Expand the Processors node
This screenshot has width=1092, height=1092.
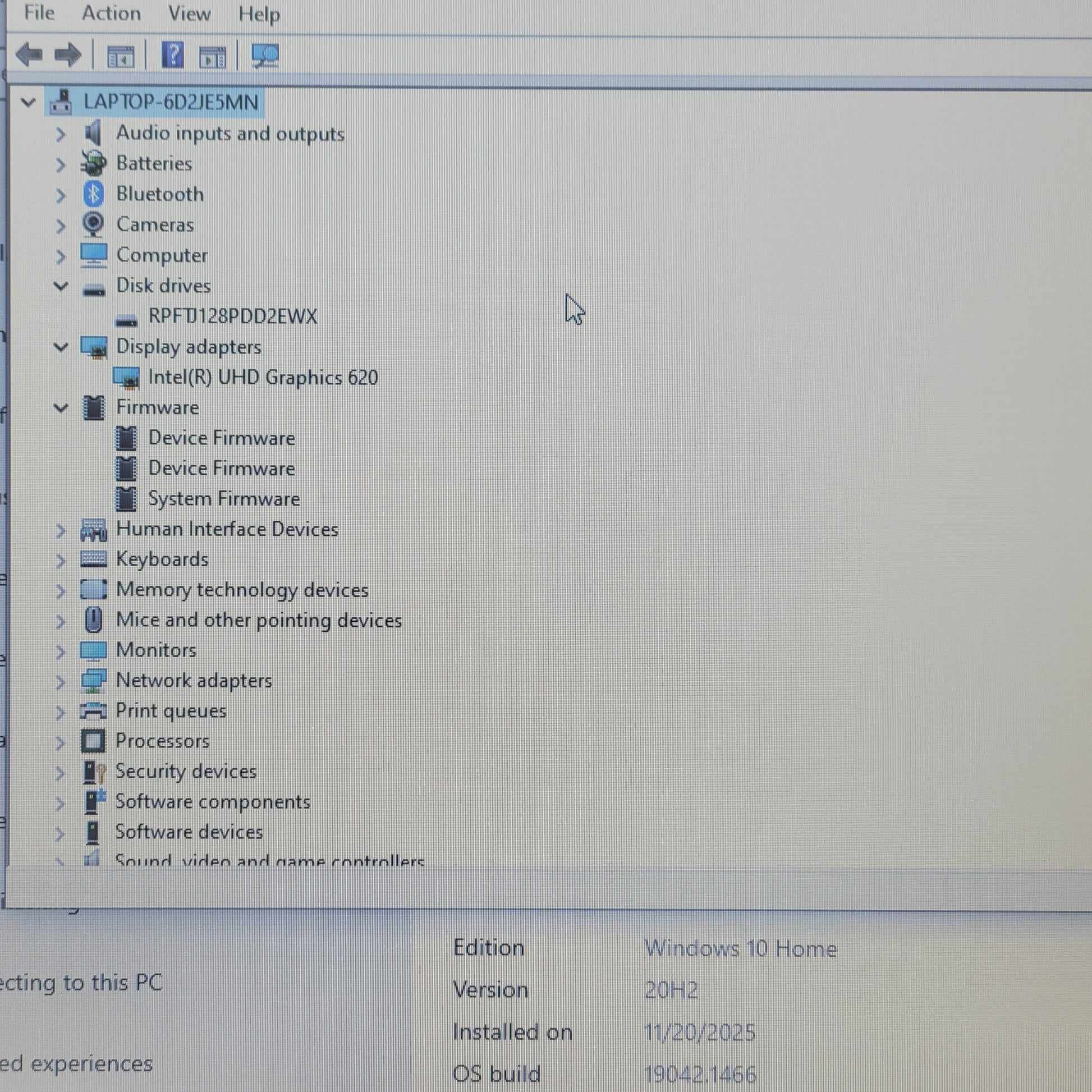60,742
